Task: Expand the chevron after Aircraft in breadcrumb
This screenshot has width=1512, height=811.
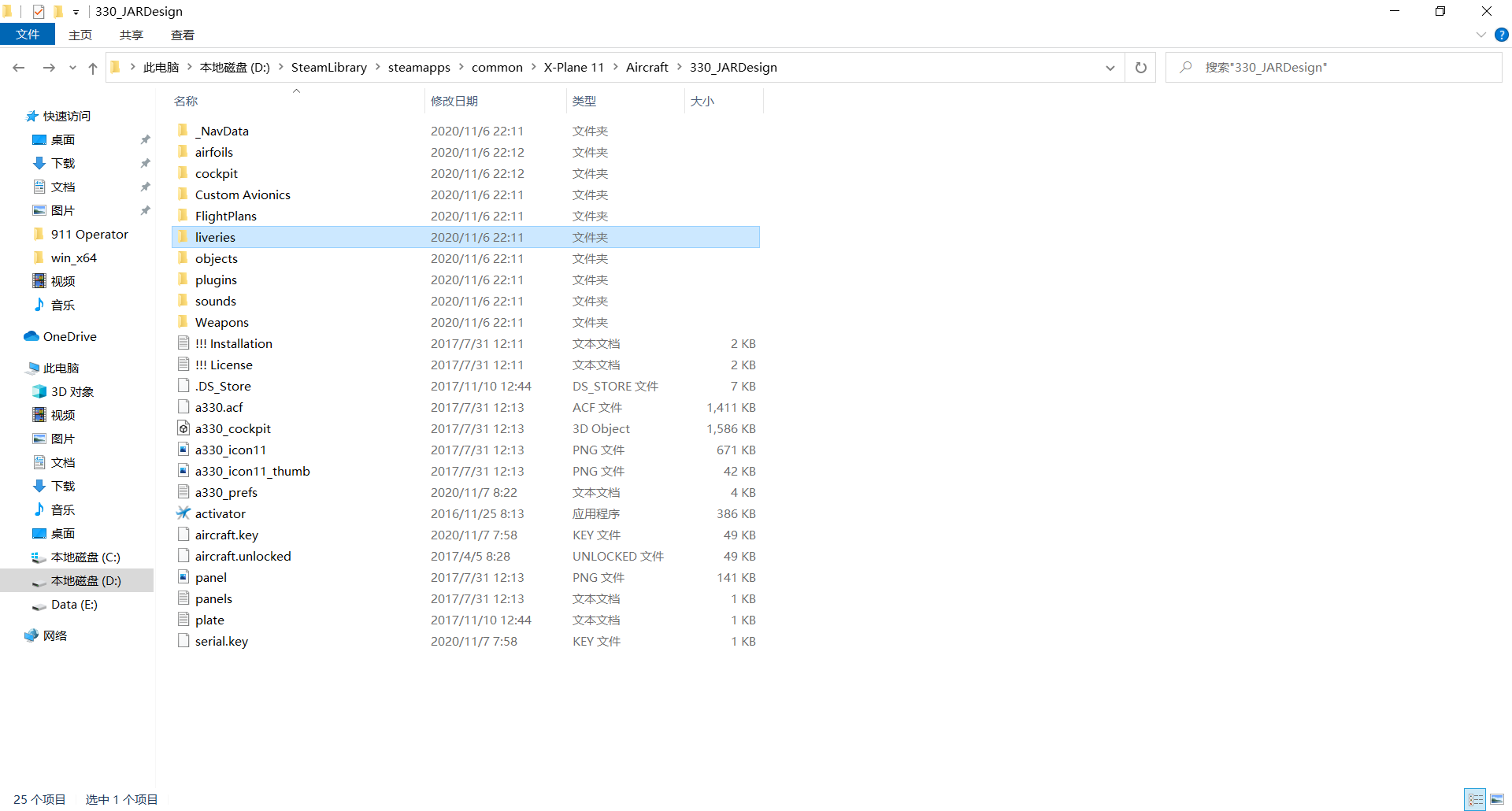Action: coord(680,68)
